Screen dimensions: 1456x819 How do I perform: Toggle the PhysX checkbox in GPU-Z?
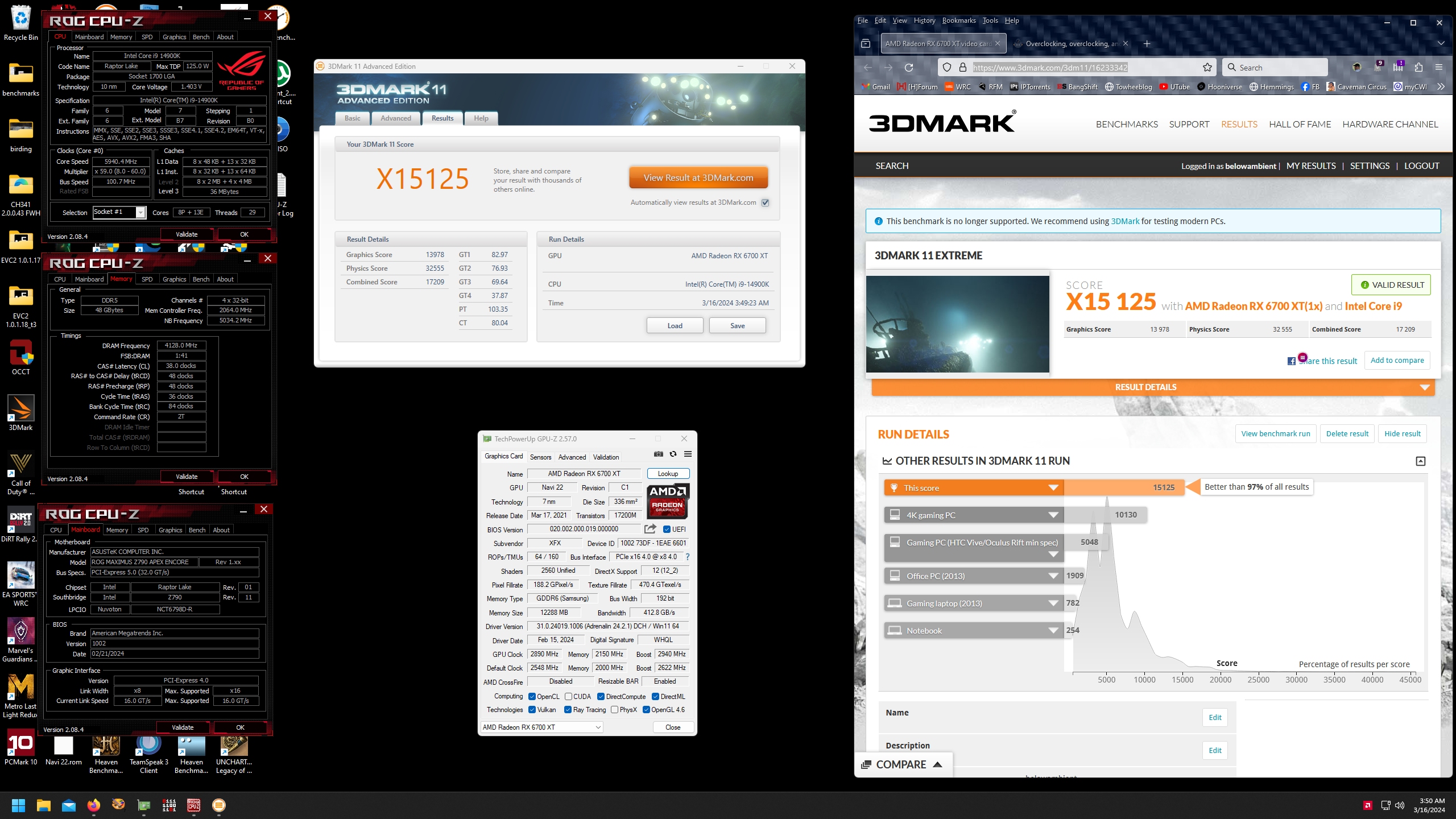[x=614, y=710]
